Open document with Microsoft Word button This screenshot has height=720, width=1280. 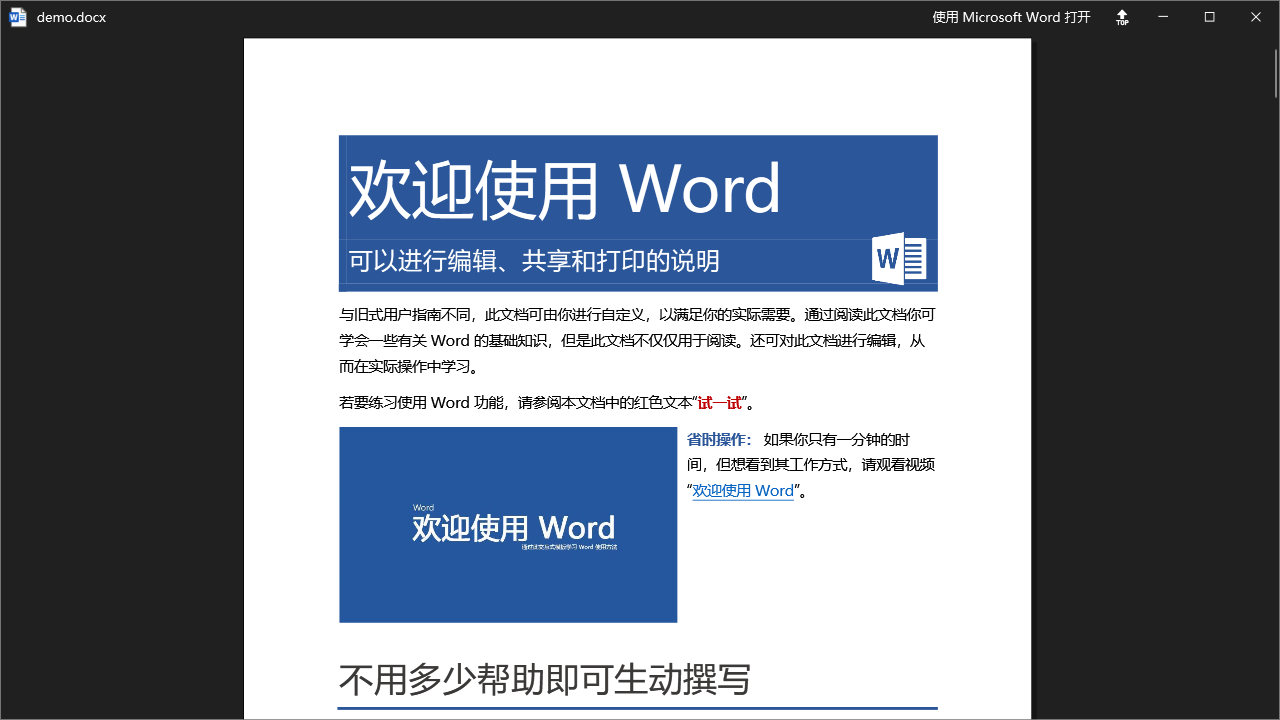tap(1011, 17)
